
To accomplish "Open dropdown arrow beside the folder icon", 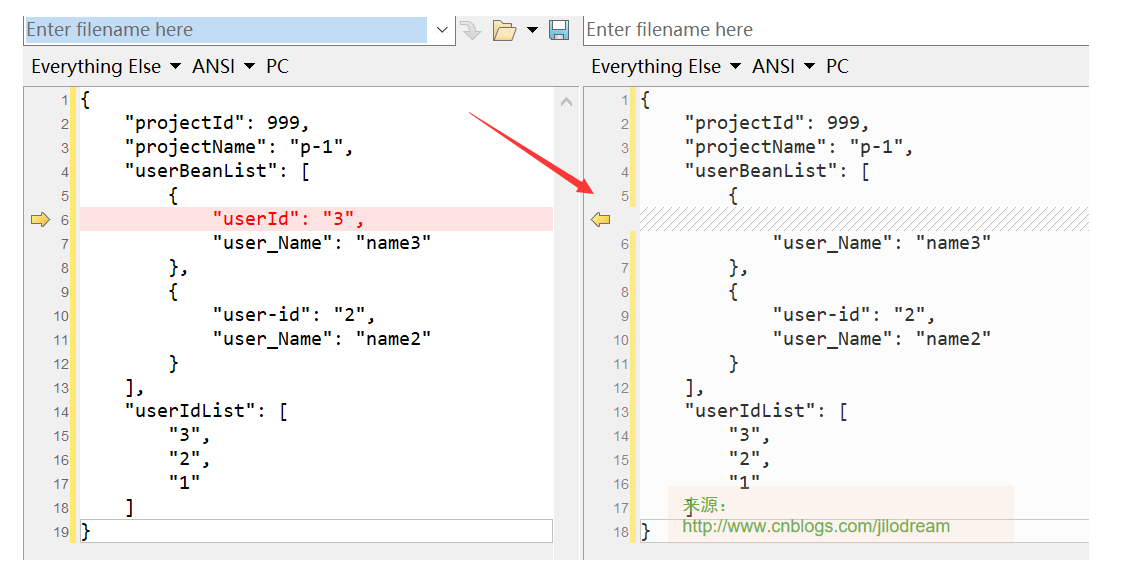I will (x=532, y=31).
